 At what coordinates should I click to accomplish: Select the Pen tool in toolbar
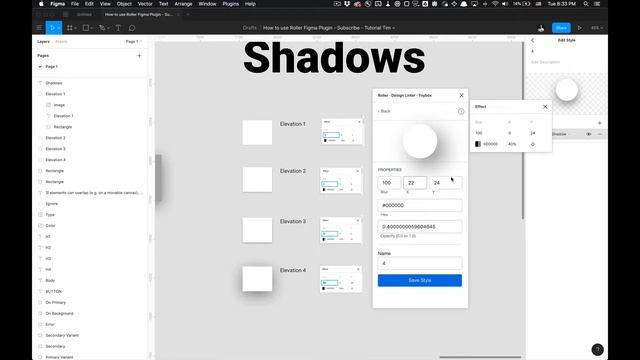[x=102, y=28]
